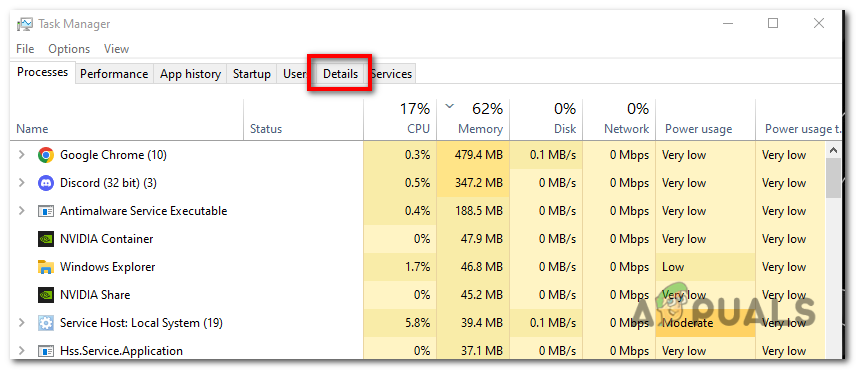Click the 5.8% CPU value
This screenshot has height=370, width=856.
click(x=417, y=323)
